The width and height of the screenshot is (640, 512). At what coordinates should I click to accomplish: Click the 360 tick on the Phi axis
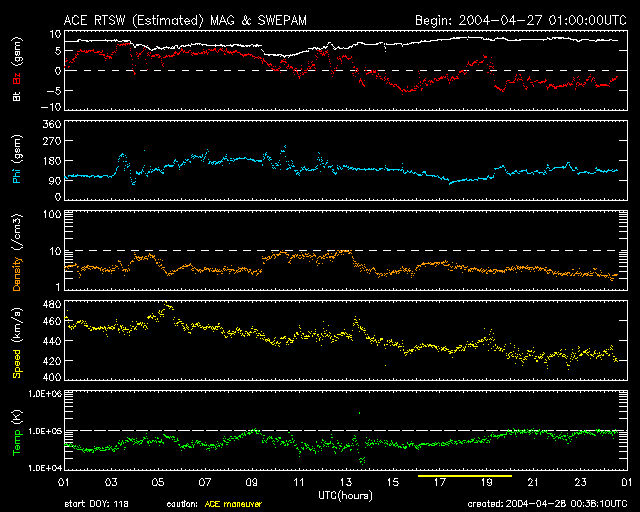(x=52, y=125)
